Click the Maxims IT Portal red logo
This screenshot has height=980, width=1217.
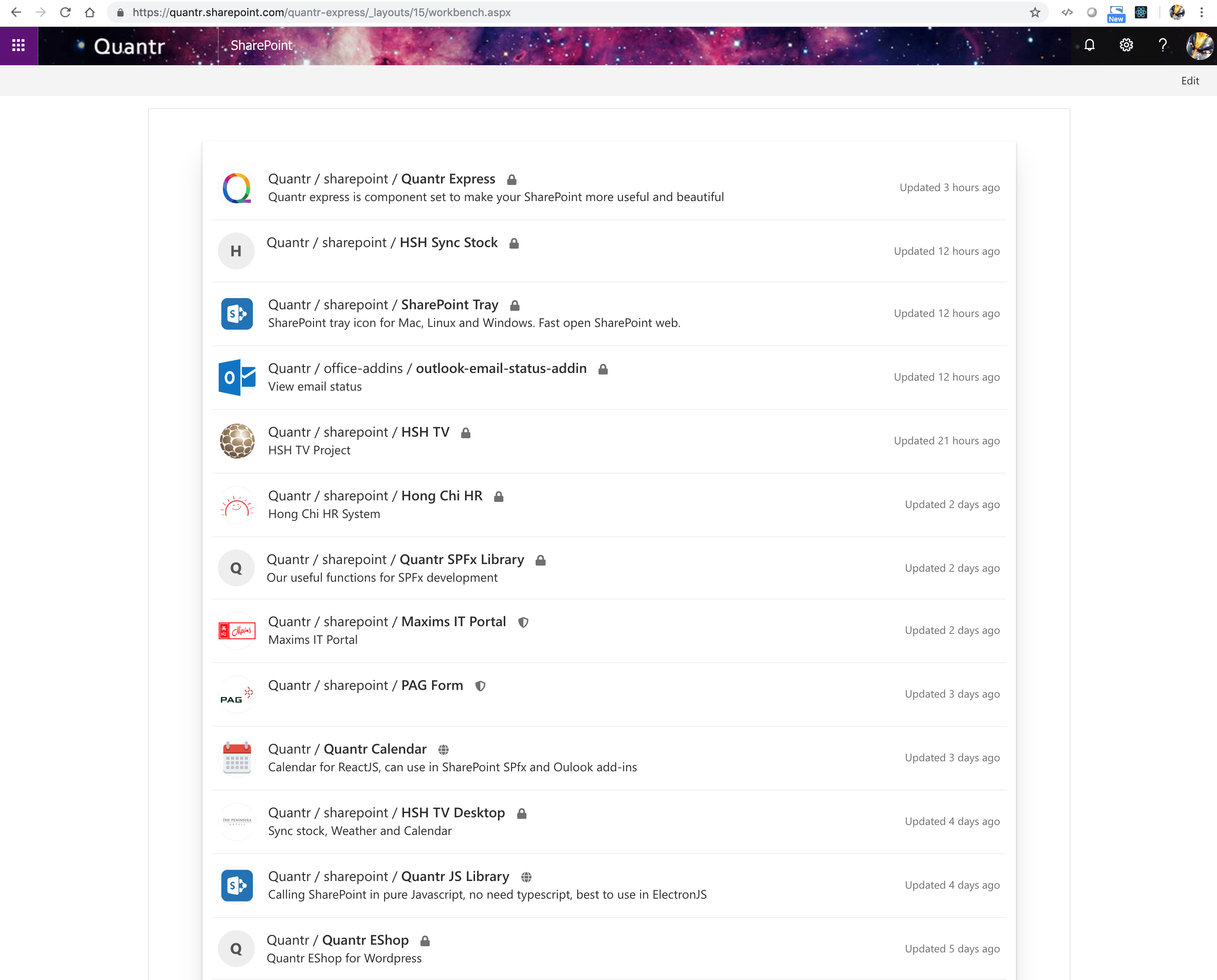click(x=236, y=630)
